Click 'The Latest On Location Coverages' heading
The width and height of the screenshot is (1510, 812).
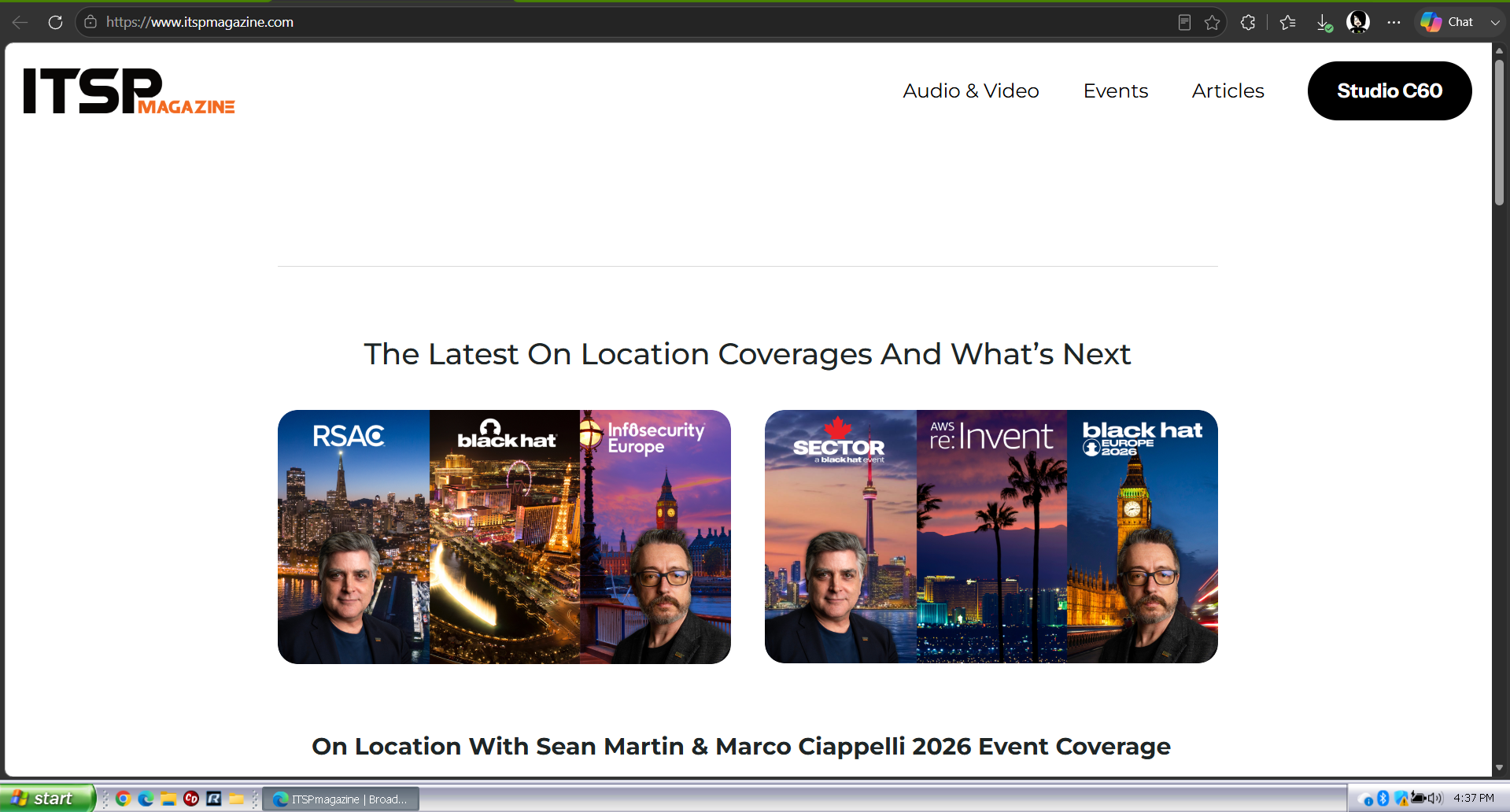747,355
